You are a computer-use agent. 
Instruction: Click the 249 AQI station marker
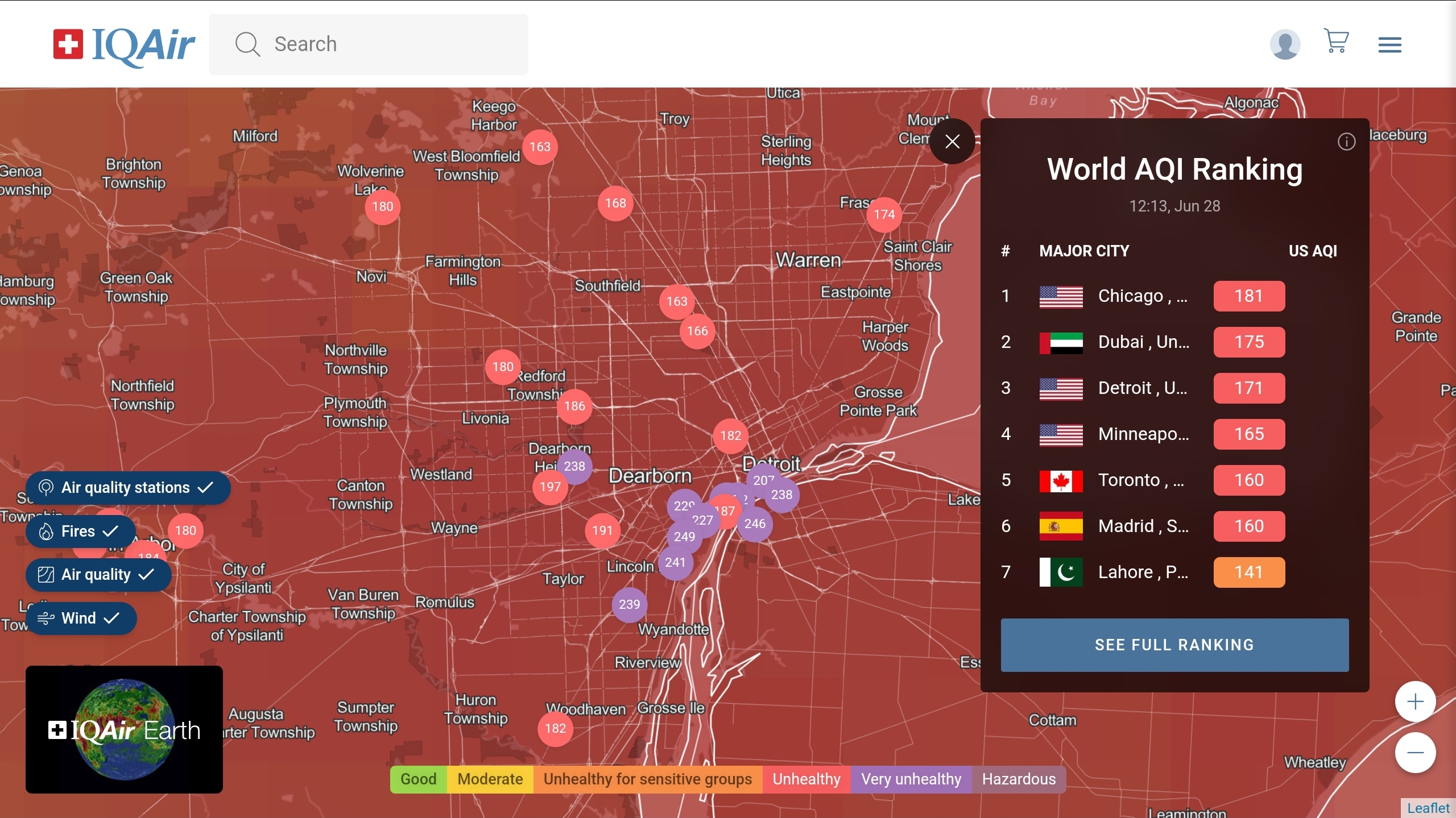click(x=684, y=537)
